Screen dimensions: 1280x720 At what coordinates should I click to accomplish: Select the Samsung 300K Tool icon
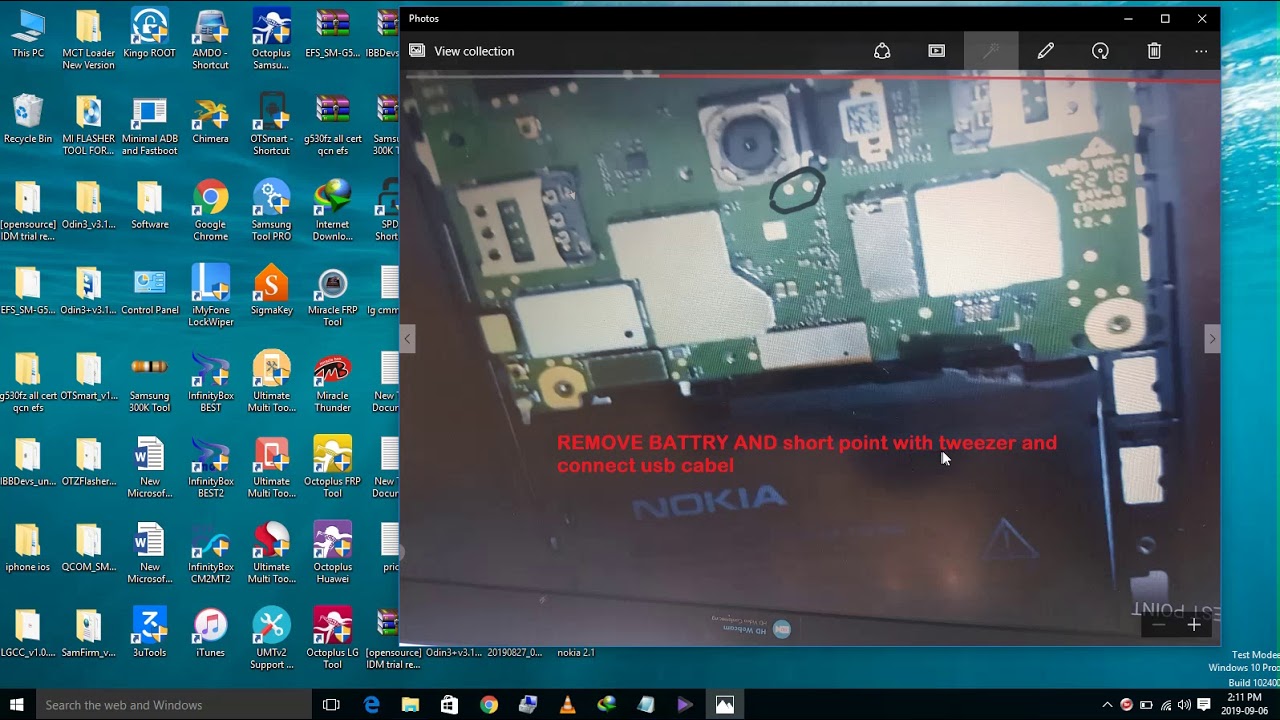point(149,382)
